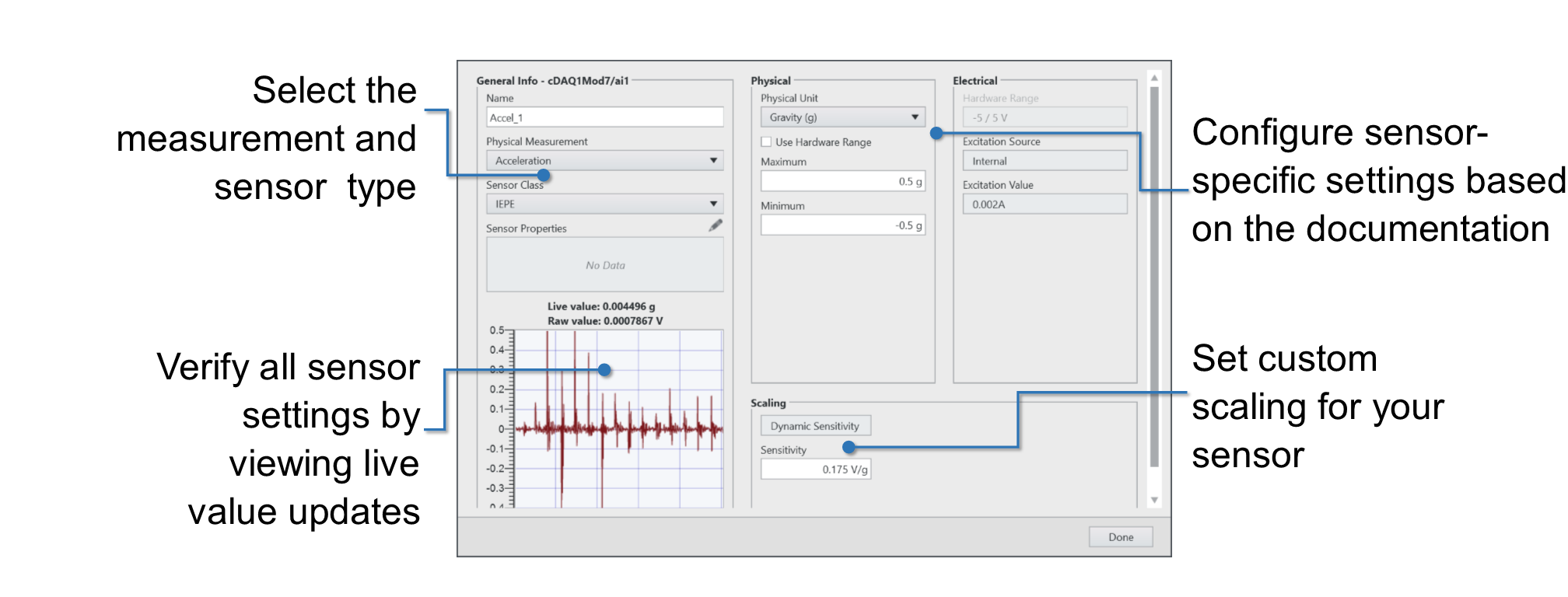Click the Dynamic Sensitivity button
This screenshot has height=597, width=1568.
point(814,426)
